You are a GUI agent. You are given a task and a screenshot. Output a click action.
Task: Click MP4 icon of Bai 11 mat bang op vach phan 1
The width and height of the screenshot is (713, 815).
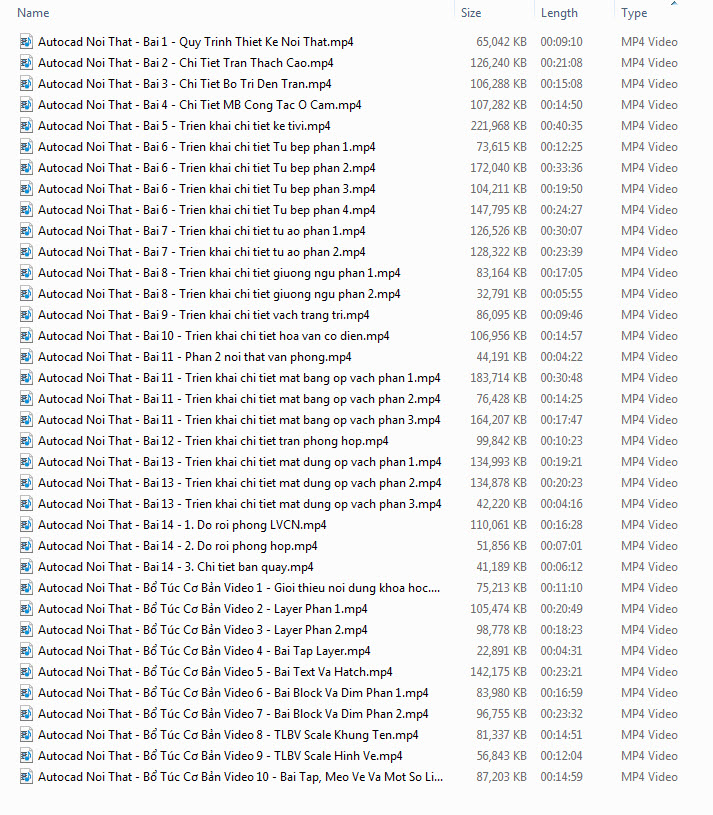click(x=26, y=378)
